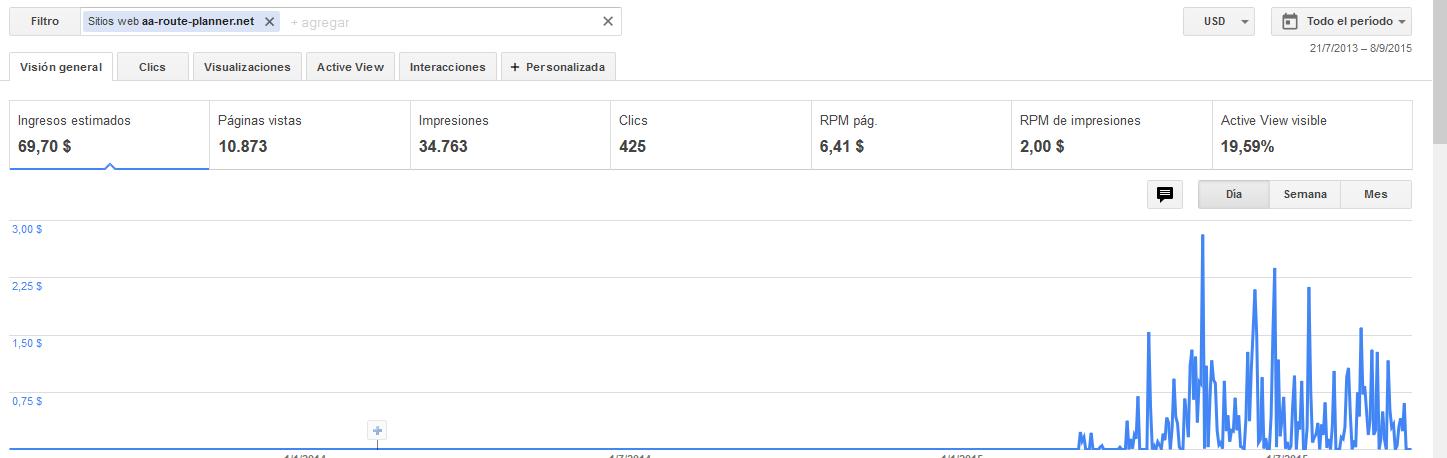The image size is (1447, 458).
Task: Toggle chart grouping to Mes
Action: point(1376,194)
